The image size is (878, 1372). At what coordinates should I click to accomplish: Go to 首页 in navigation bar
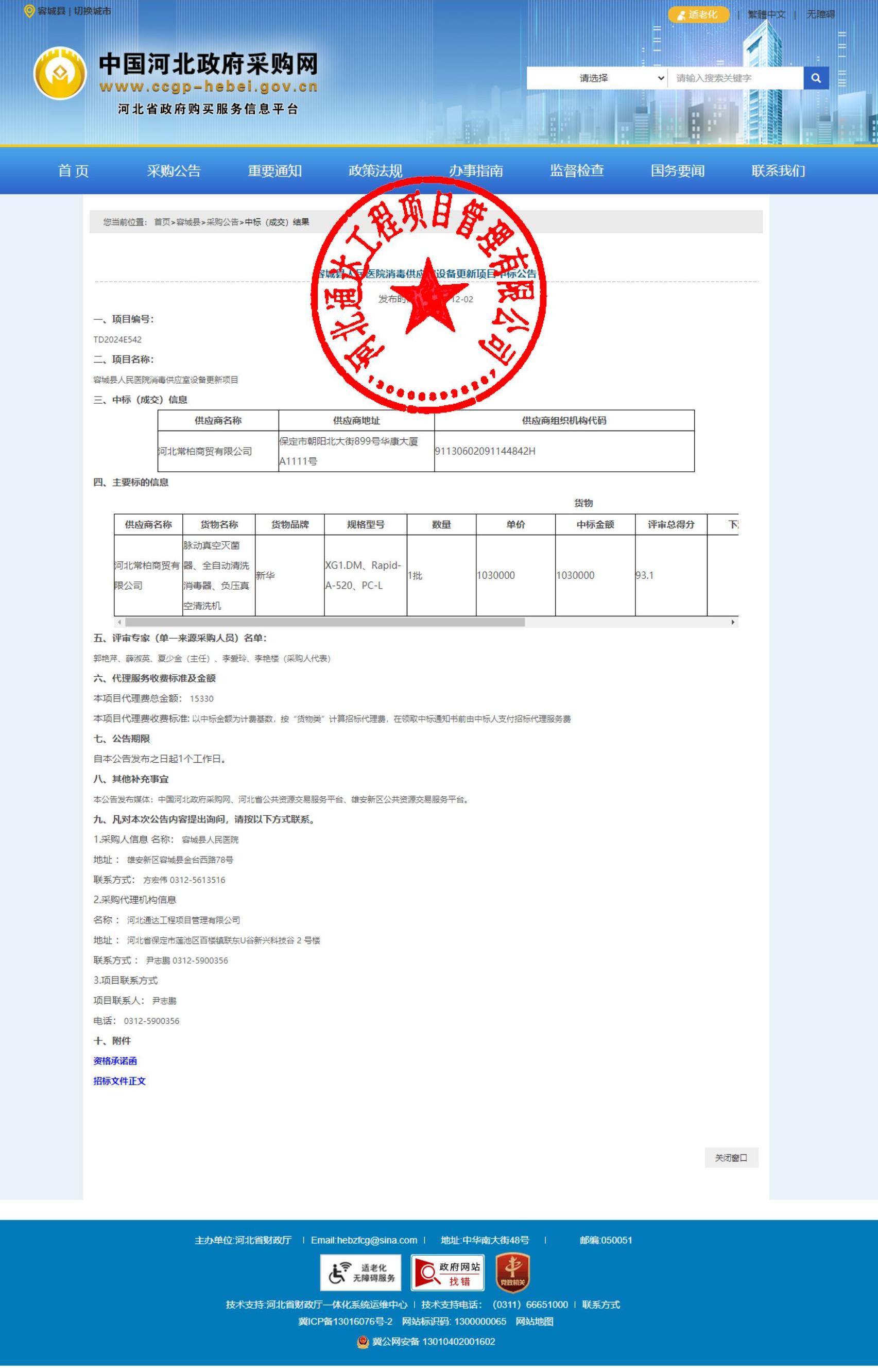click(74, 170)
